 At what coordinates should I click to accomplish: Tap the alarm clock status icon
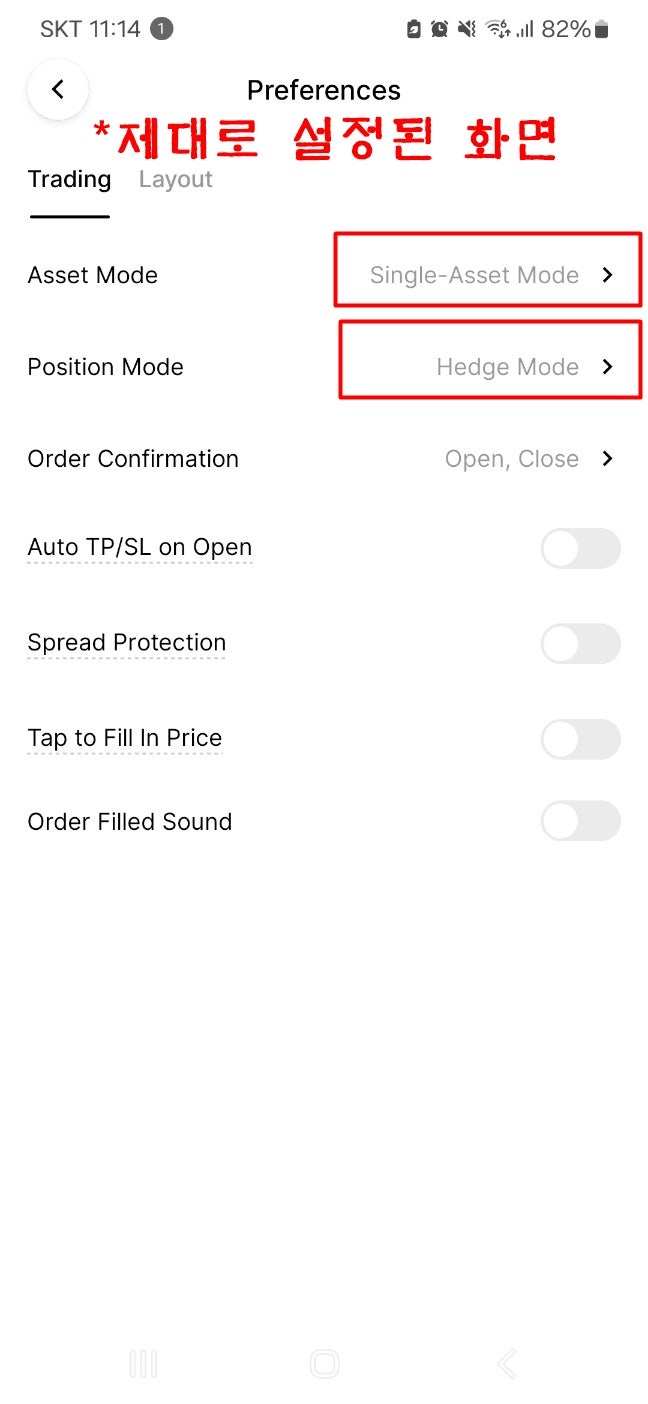pos(440,30)
